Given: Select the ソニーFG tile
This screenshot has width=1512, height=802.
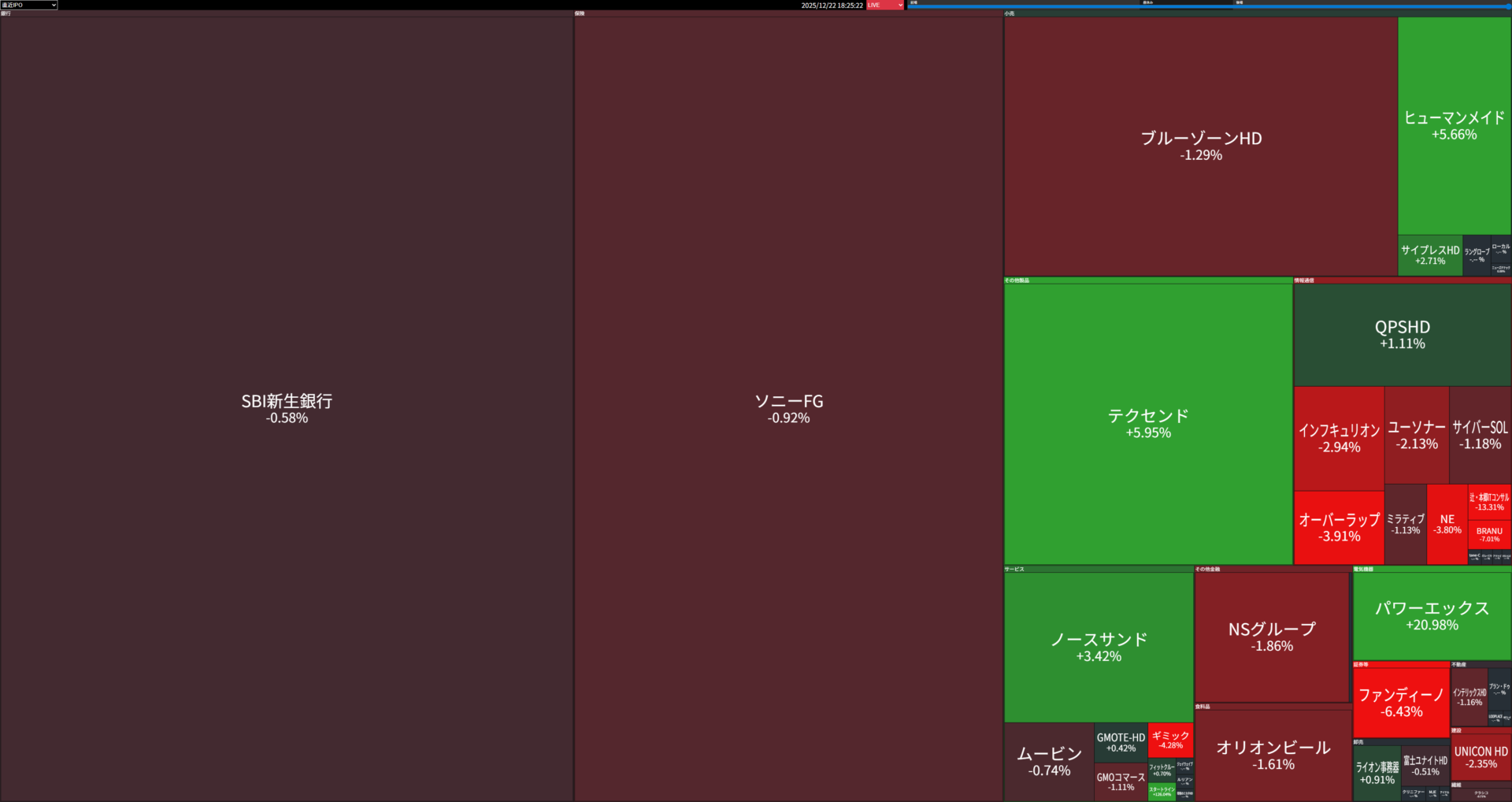Looking at the screenshot, I should tap(788, 408).
